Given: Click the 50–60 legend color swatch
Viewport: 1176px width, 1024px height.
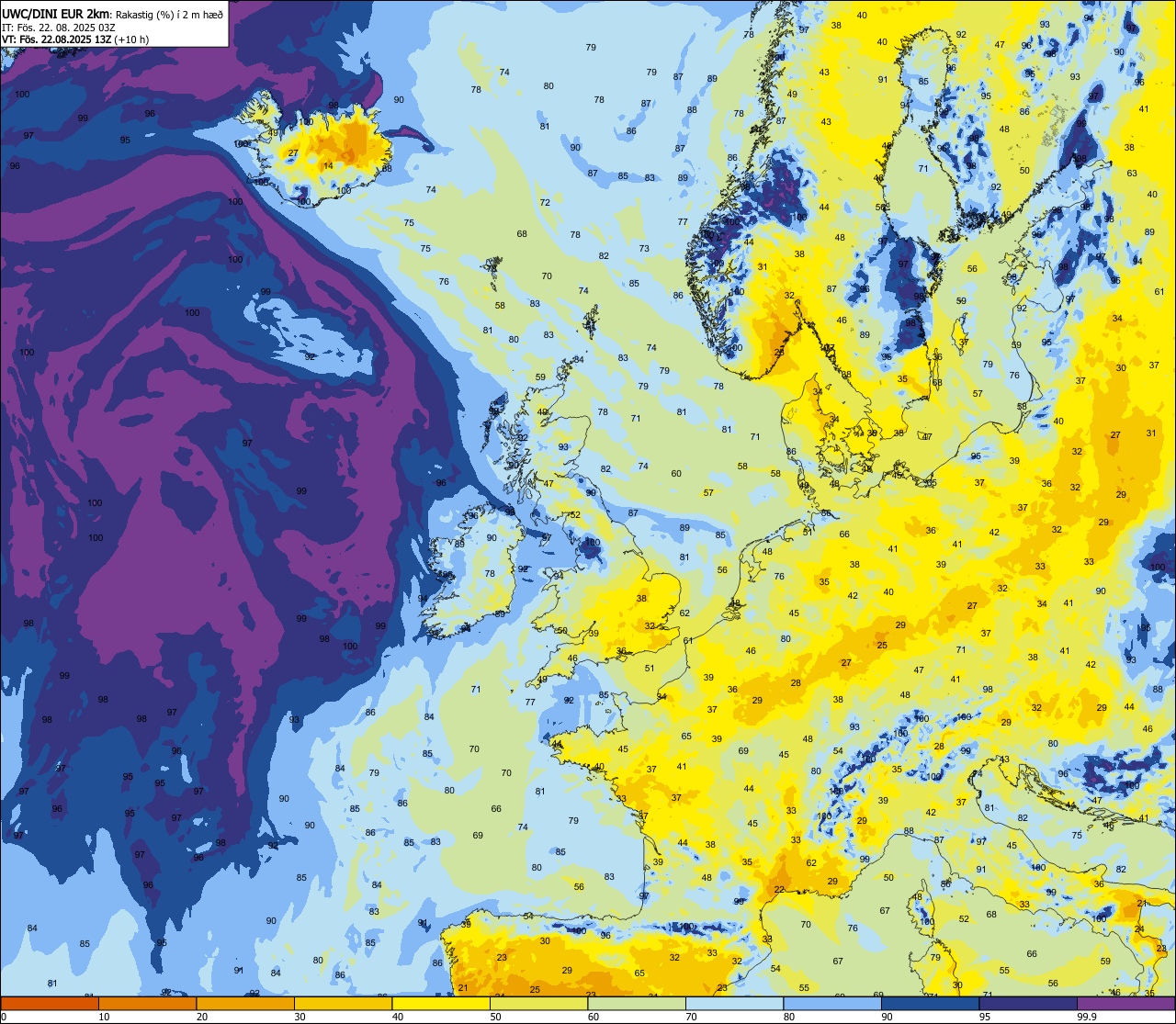Looking at the screenshot, I should click(538, 1004).
